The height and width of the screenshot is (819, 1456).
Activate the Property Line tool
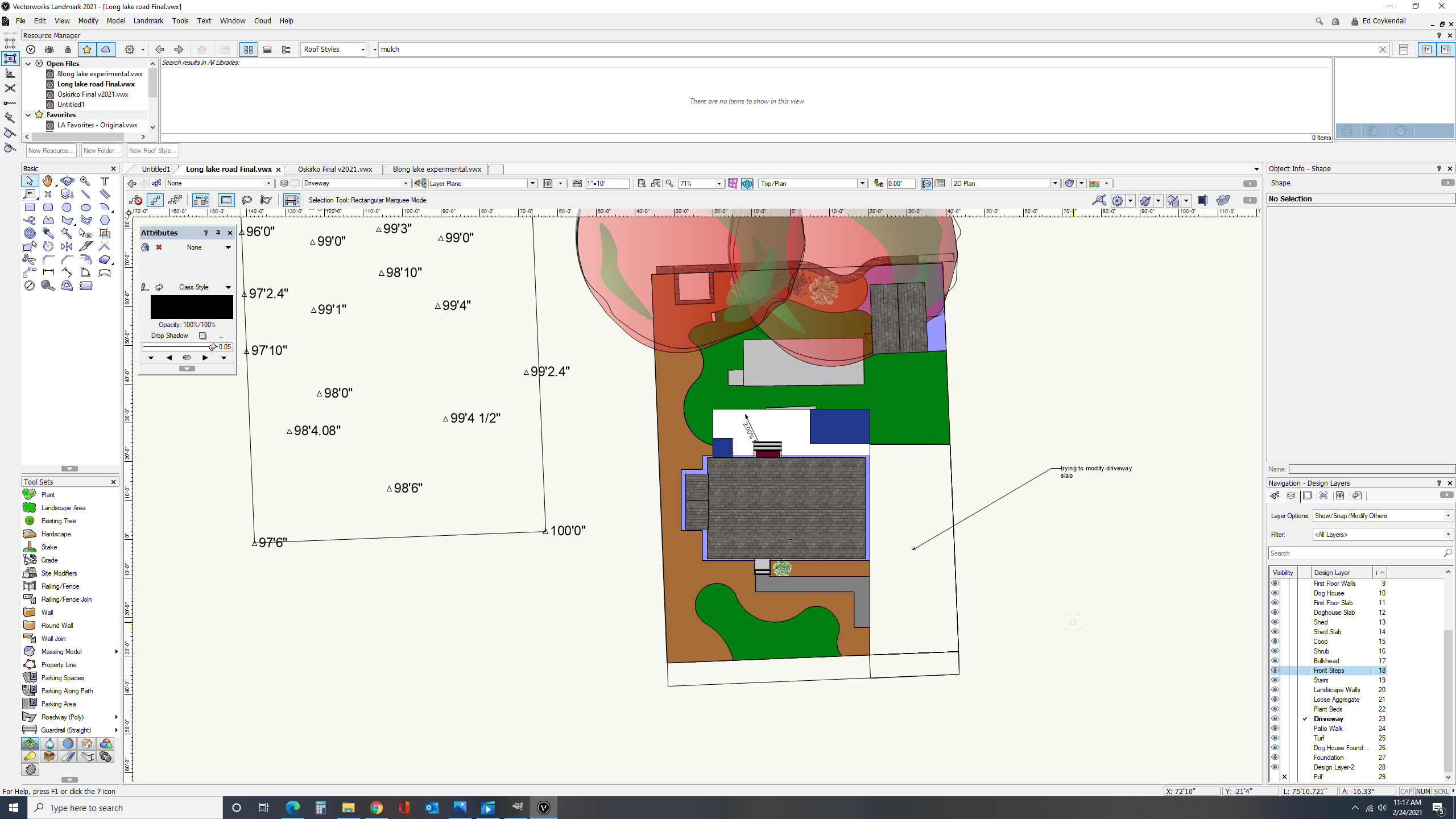(x=59, y=665)
